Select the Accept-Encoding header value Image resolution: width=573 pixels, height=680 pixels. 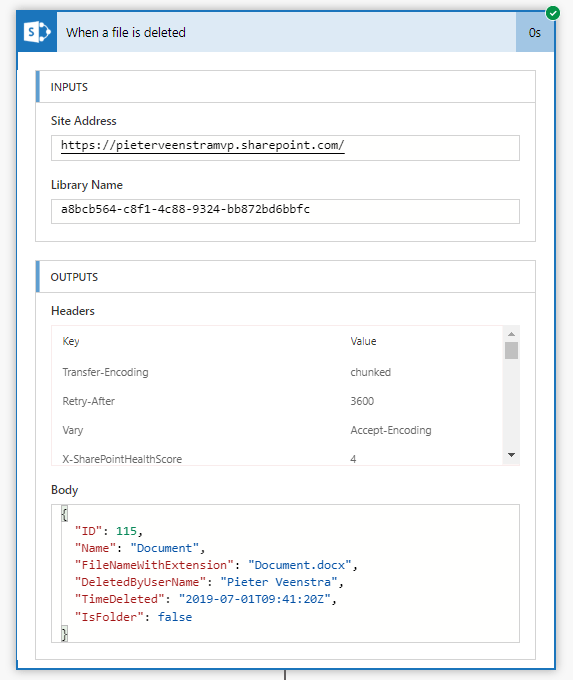pyautogui.click(x=391, y=430)
